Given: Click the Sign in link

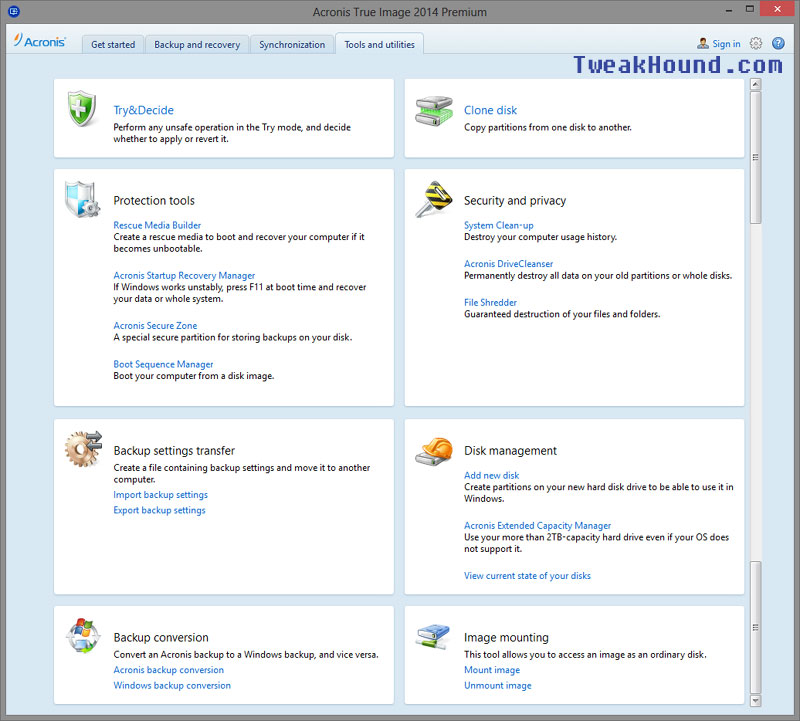Looking at the screenshot, I should click(x=726, y=44).
